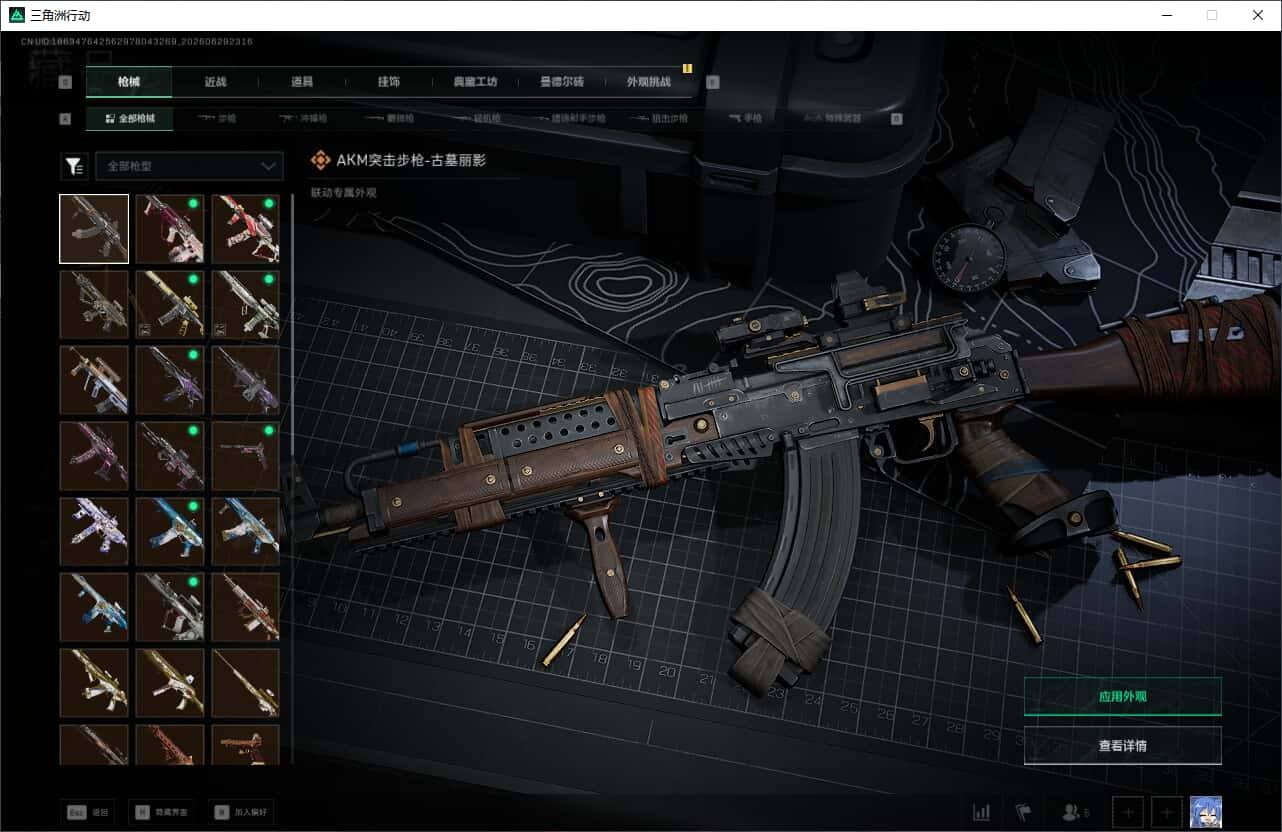Select the 挂饰 charms tab

coord(388,82)
